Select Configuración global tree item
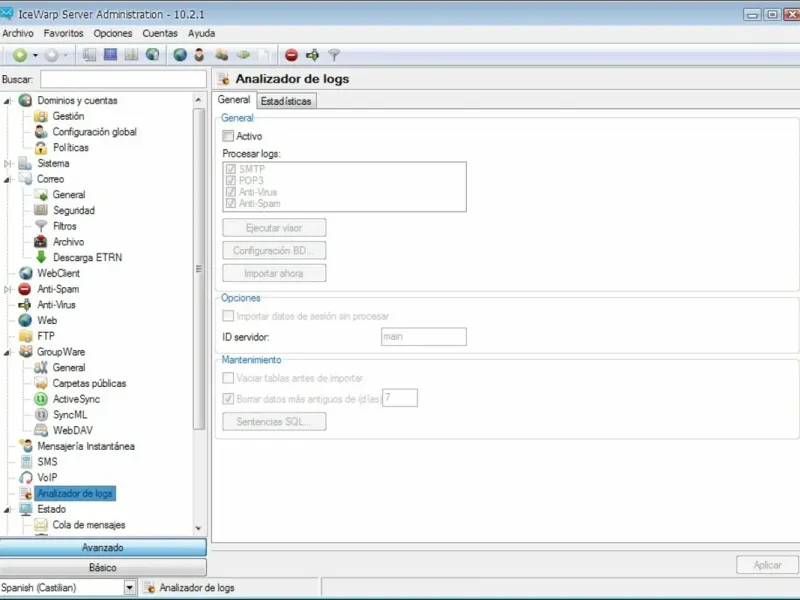Image resolution: width=800 pixels, height=600 pixels. 94,132
